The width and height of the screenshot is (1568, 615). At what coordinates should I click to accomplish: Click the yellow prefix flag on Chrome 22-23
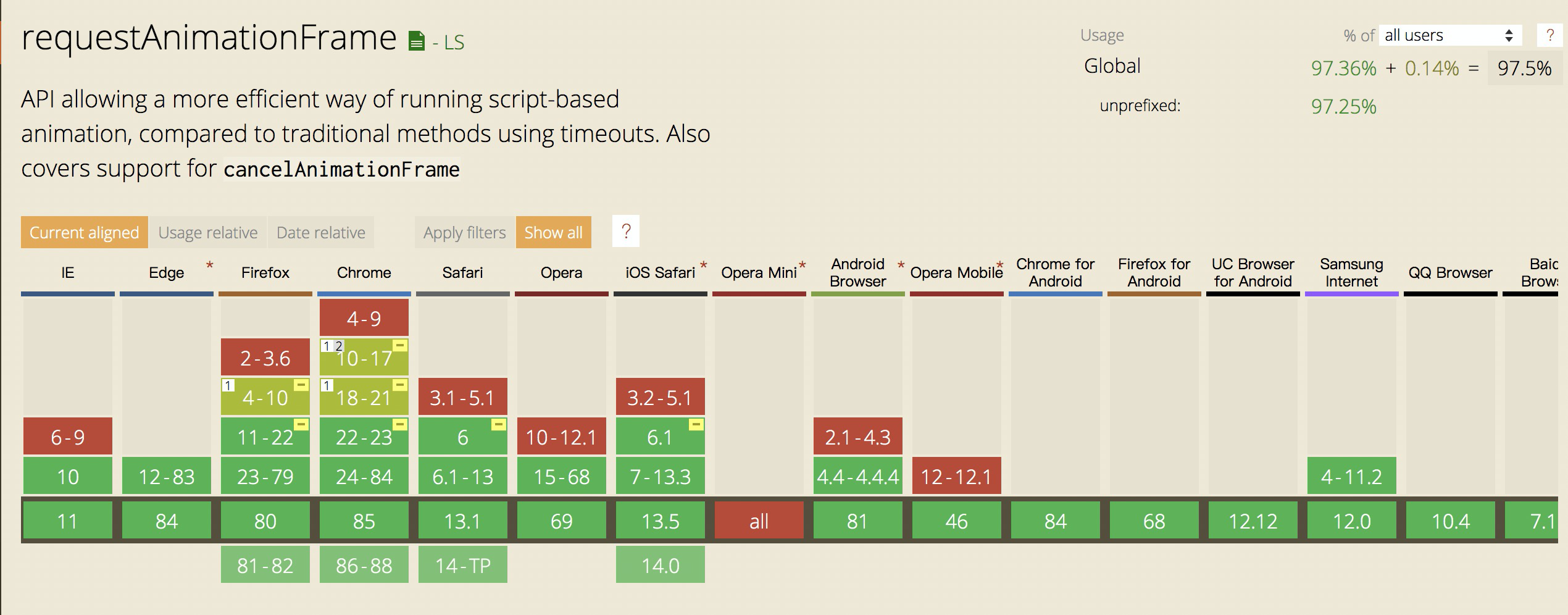(x=401, y=425)
